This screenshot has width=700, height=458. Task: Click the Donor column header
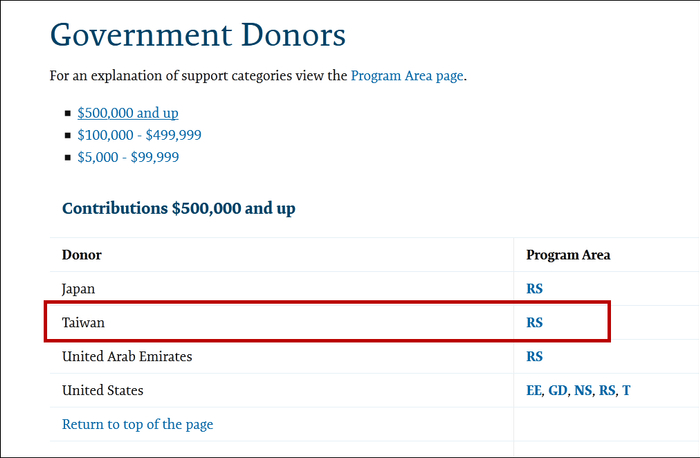click(x=81, y=255)
